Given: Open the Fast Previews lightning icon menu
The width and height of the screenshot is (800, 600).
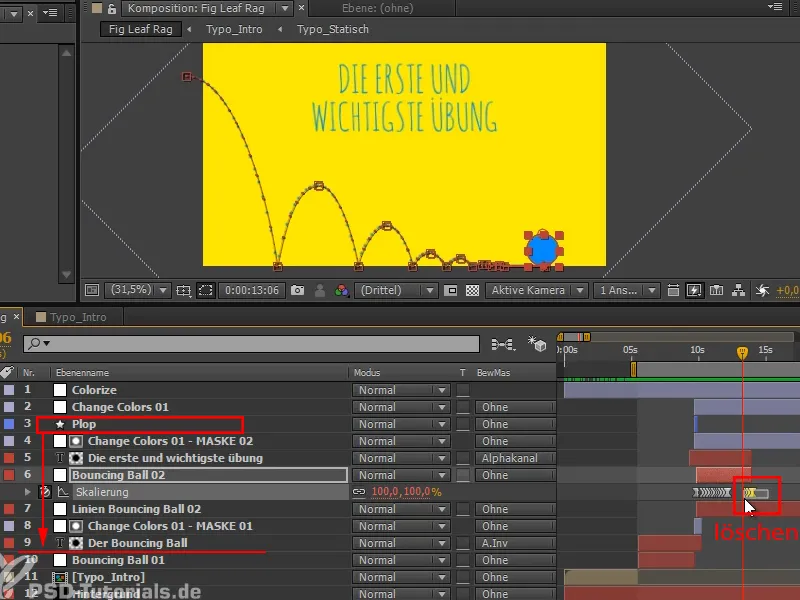Looking at the screenshot, I should click(695, 290).
